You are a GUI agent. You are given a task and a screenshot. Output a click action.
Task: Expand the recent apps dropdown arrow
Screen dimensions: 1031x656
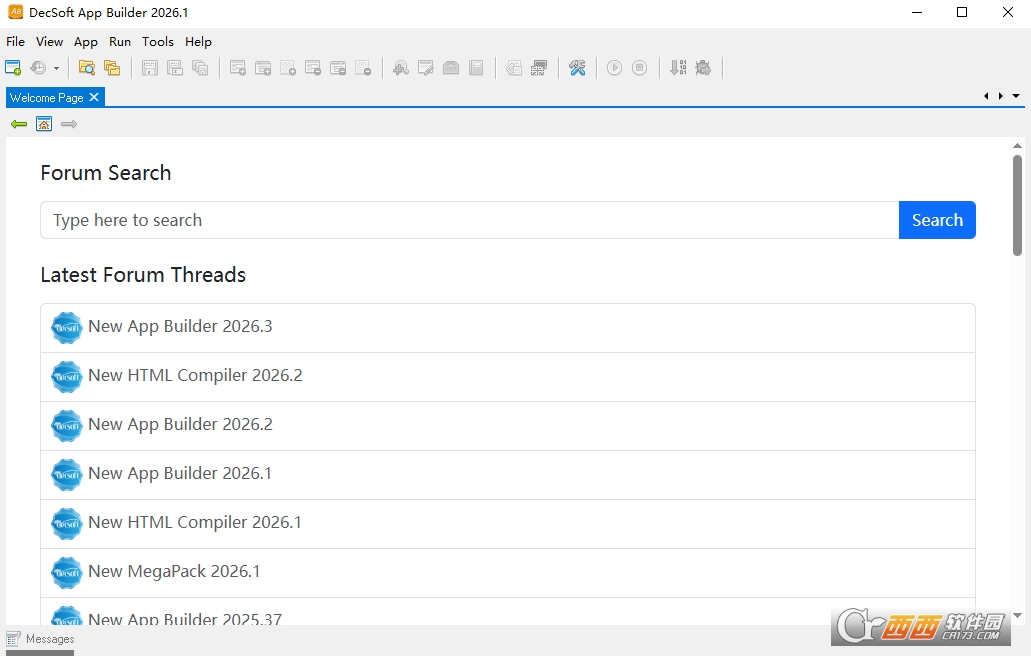point(57,68)
